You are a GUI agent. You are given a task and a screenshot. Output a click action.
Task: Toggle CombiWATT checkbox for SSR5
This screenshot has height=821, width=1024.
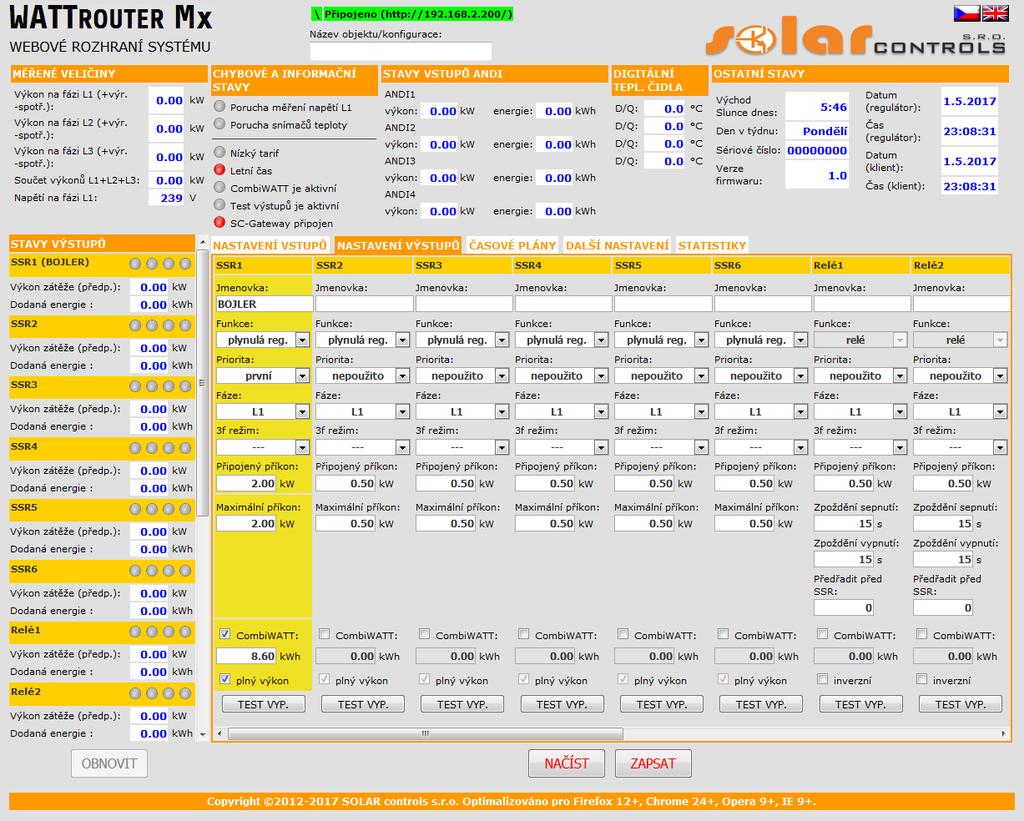(623, 634)
